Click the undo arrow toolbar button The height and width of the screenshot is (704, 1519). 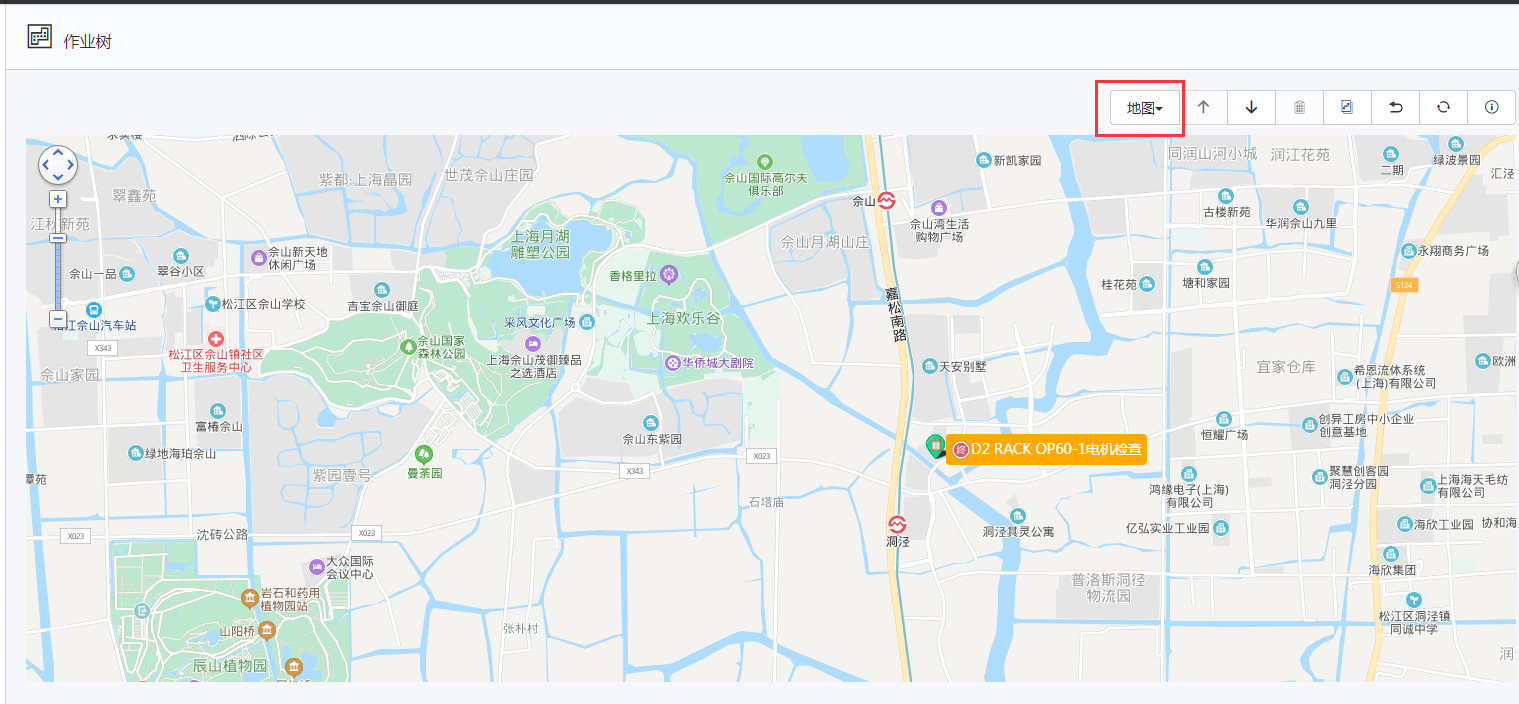[1395, 108]
